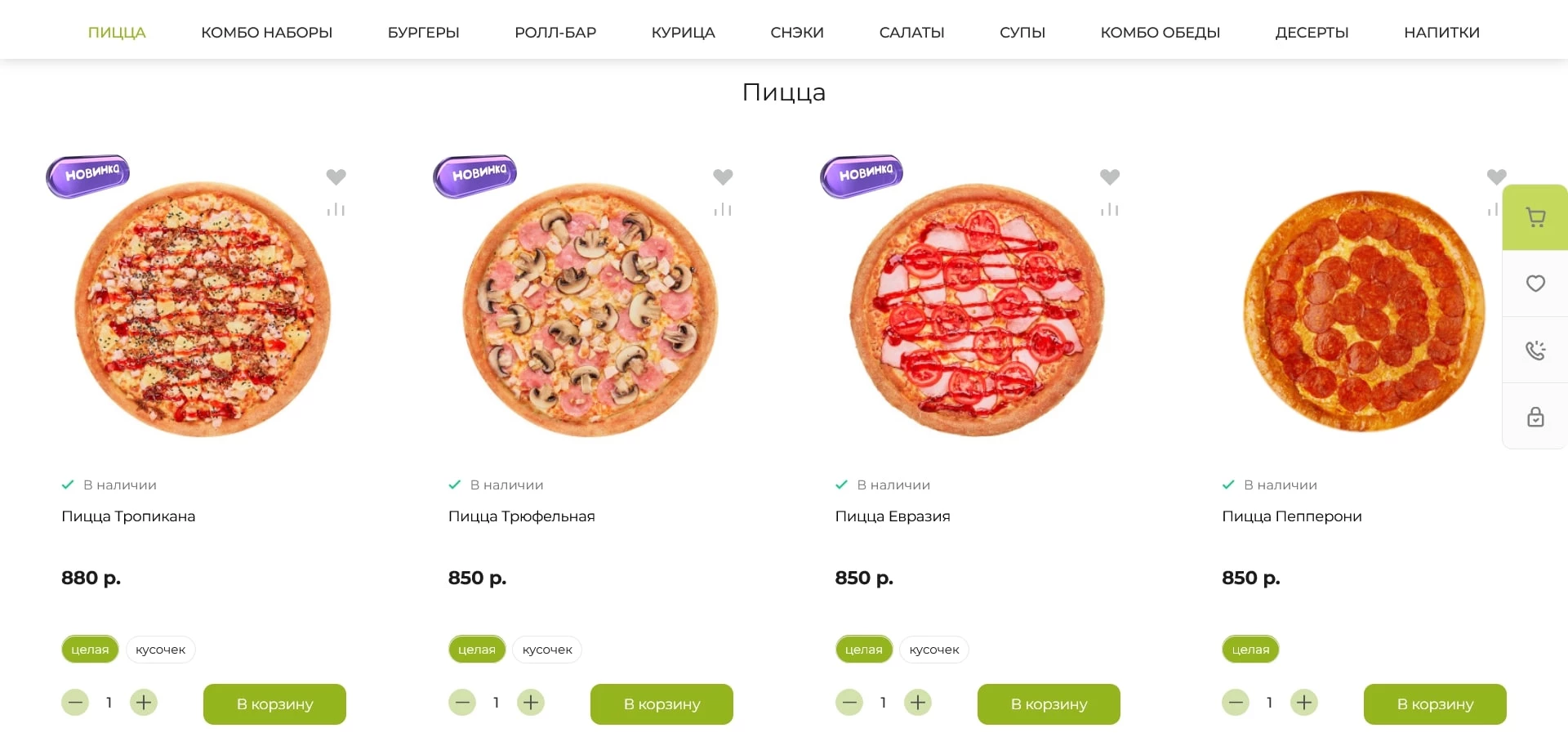Screen dimensions: 1568x746
Task: Add Пицца Тропикана to favorites
Action: (x=336, y=176)
